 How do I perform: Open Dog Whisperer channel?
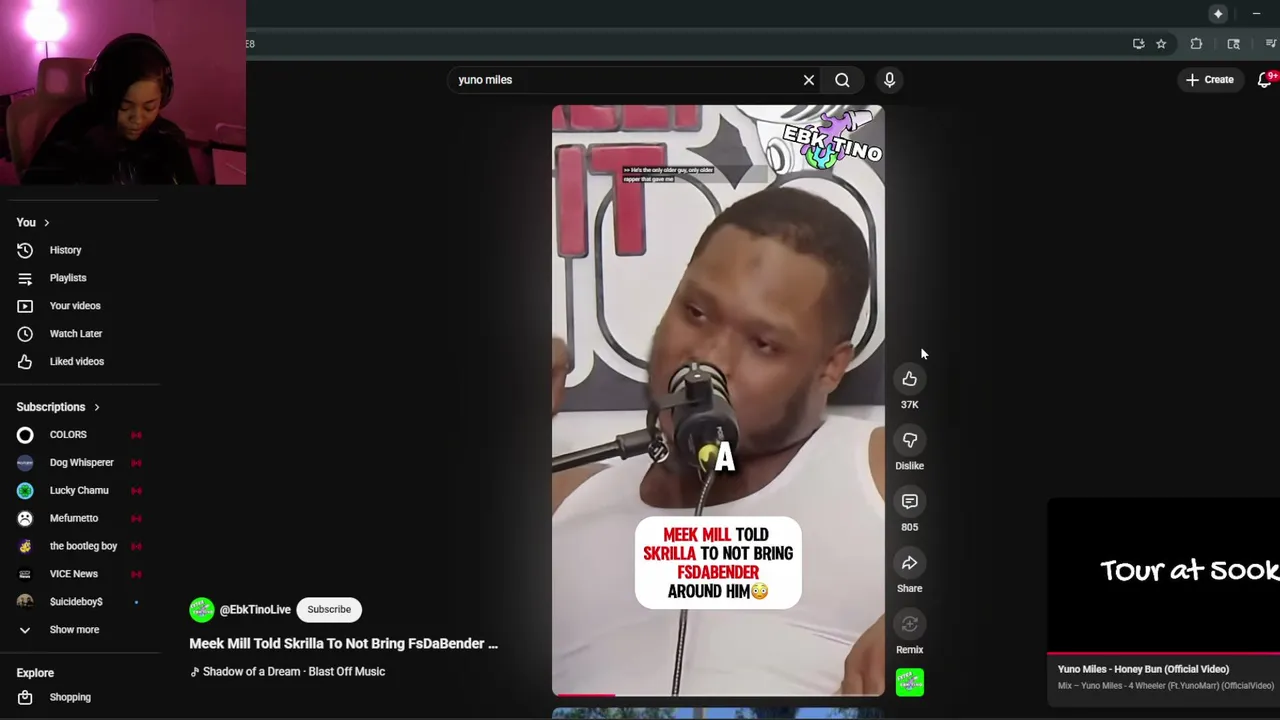[x=80, y=463]
